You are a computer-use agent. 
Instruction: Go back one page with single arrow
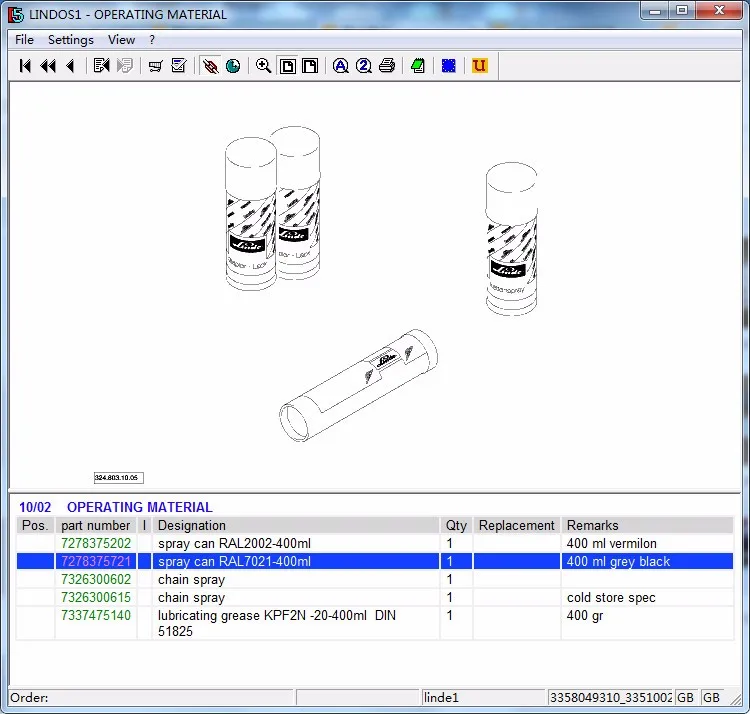70,66
